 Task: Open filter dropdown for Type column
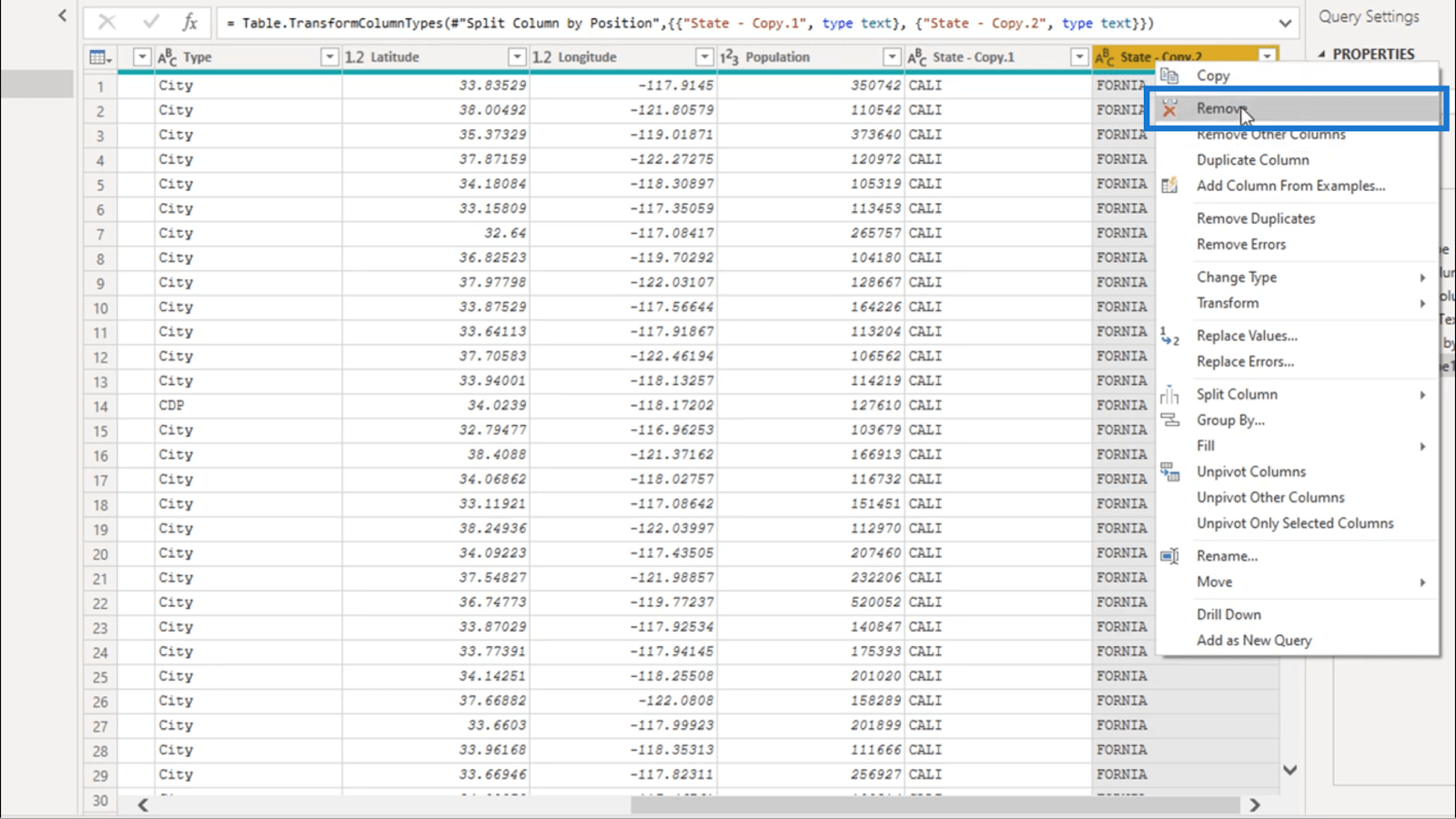(x=329, y=57)
